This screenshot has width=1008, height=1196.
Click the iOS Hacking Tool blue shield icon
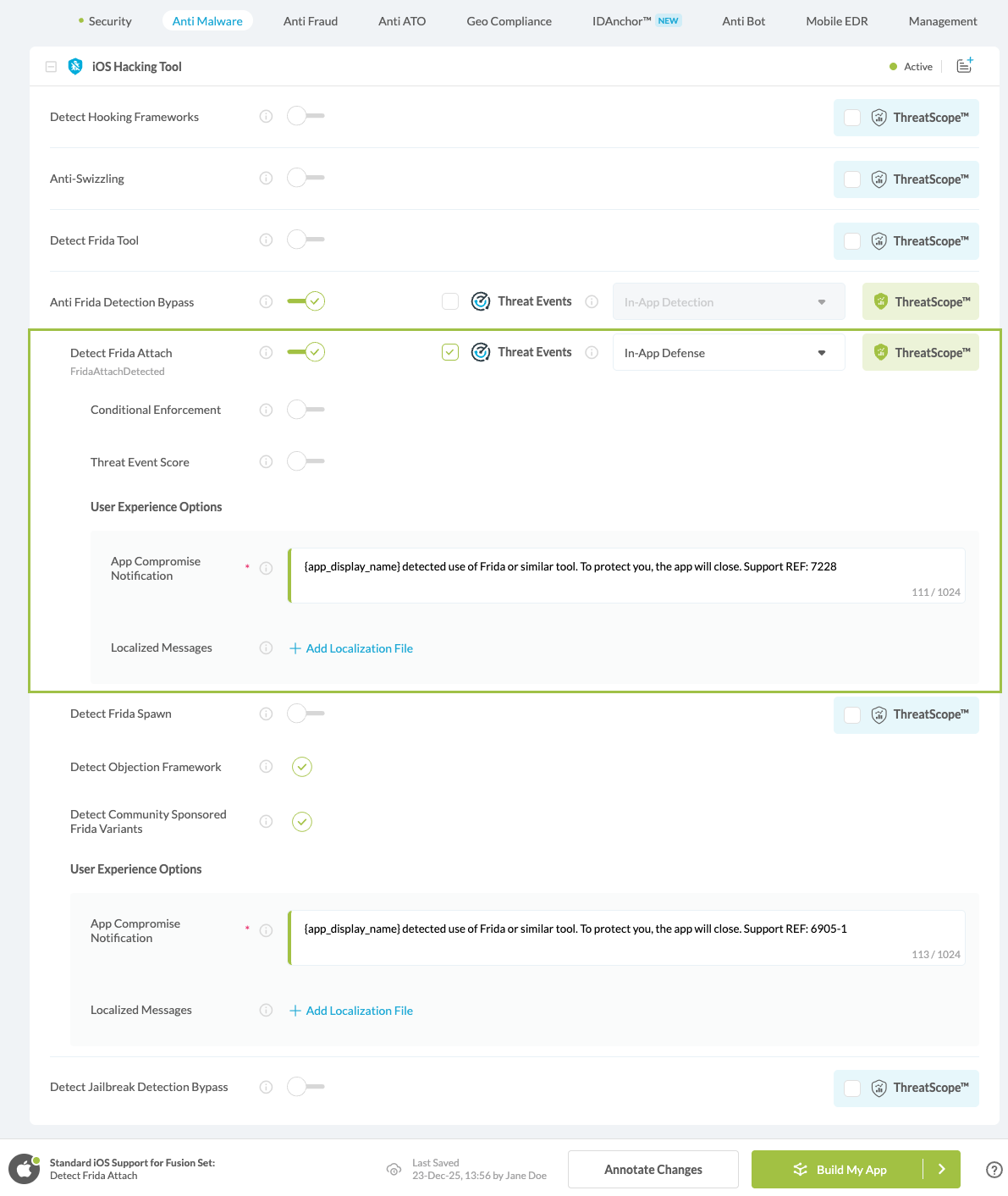(74, 66)
